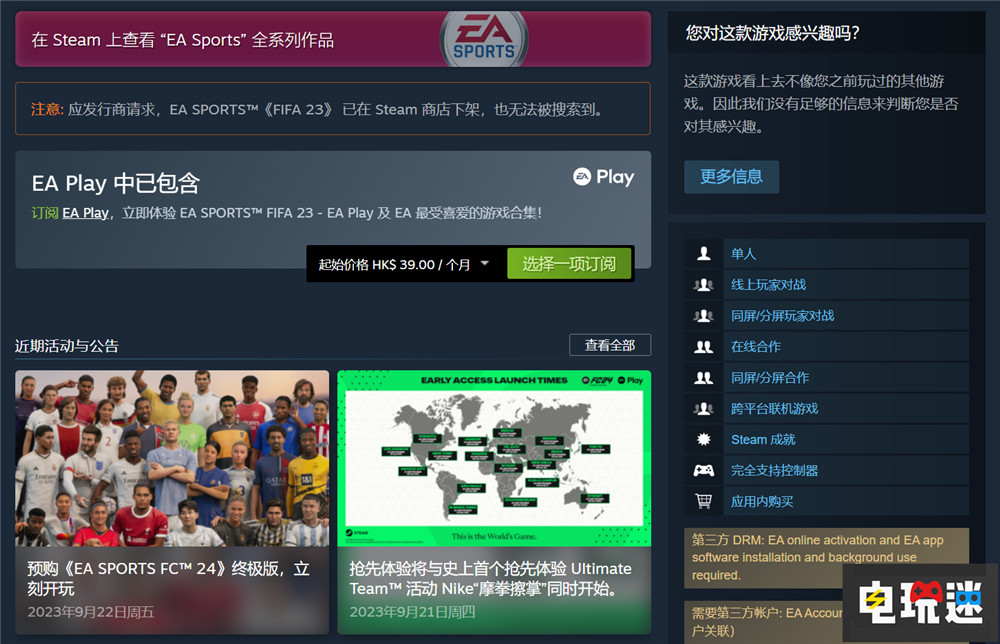Screen dimensions: 1000x644
Task: Click the 跨平台联机游戏 cross-platform icon
Action: point(703,408)
